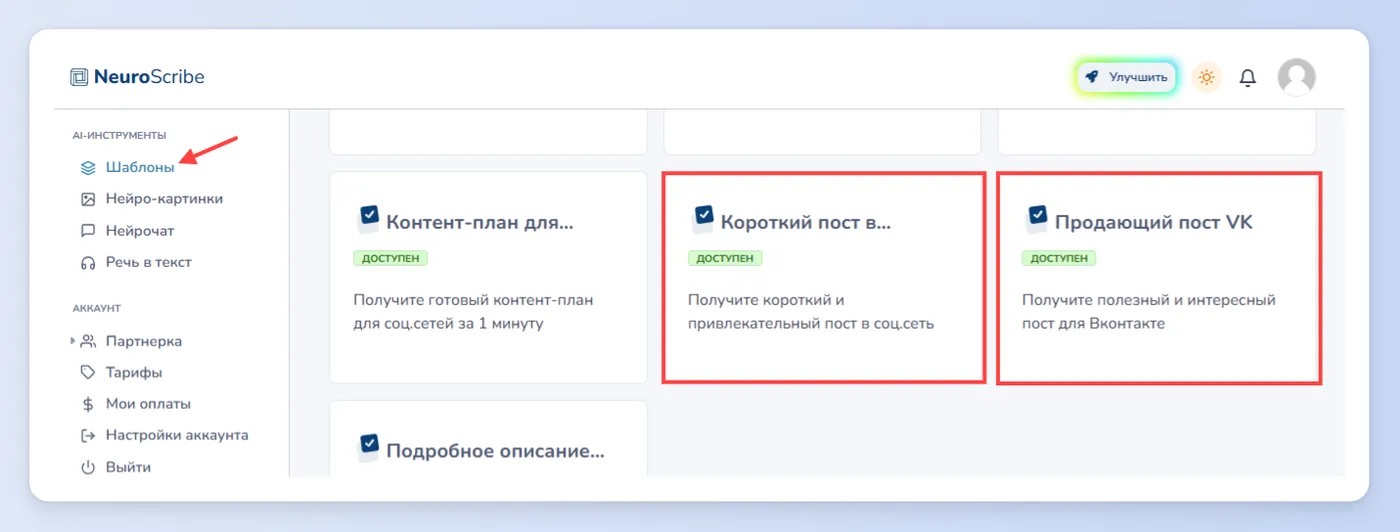1400x532 pixels.
Task: Click the AI-ИНСТРУМЕНТЫ section heading
Action: (x=119, y=135)
